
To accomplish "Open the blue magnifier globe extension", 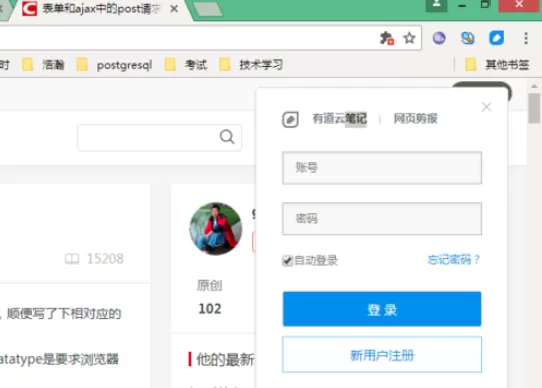I will point(468,38).
